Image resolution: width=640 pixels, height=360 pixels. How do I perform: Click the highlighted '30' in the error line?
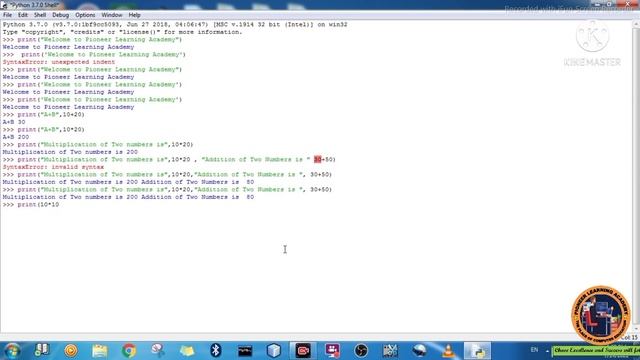[x=318, y=160]
